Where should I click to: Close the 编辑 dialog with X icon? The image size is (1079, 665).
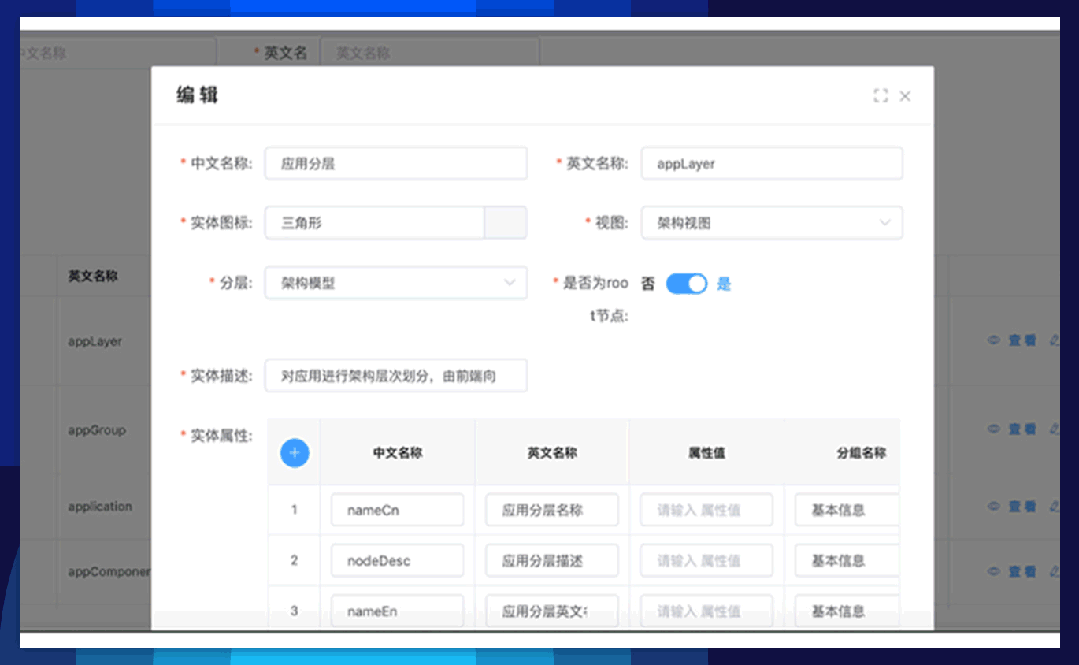point(905,96)
